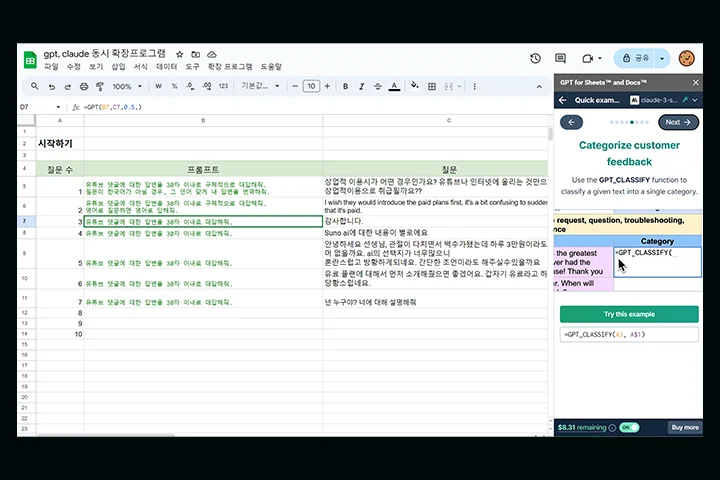720x480 pixels.
Task: Redo the last action
Action: pos(68,86)
